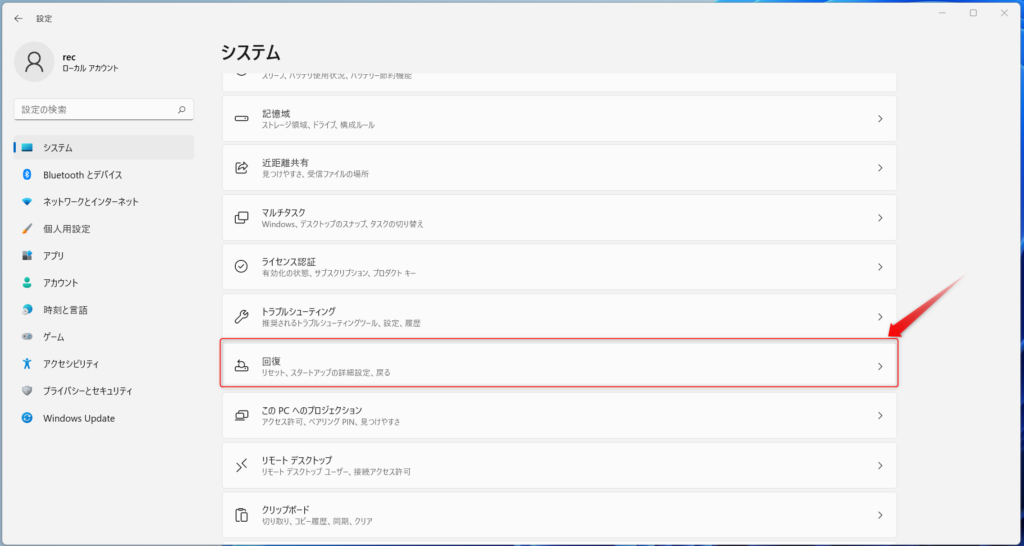1024x546 pixels.
Task: Click the 見つけやすさ、受信ファイルの場所 description
Action: coord(315,174)
